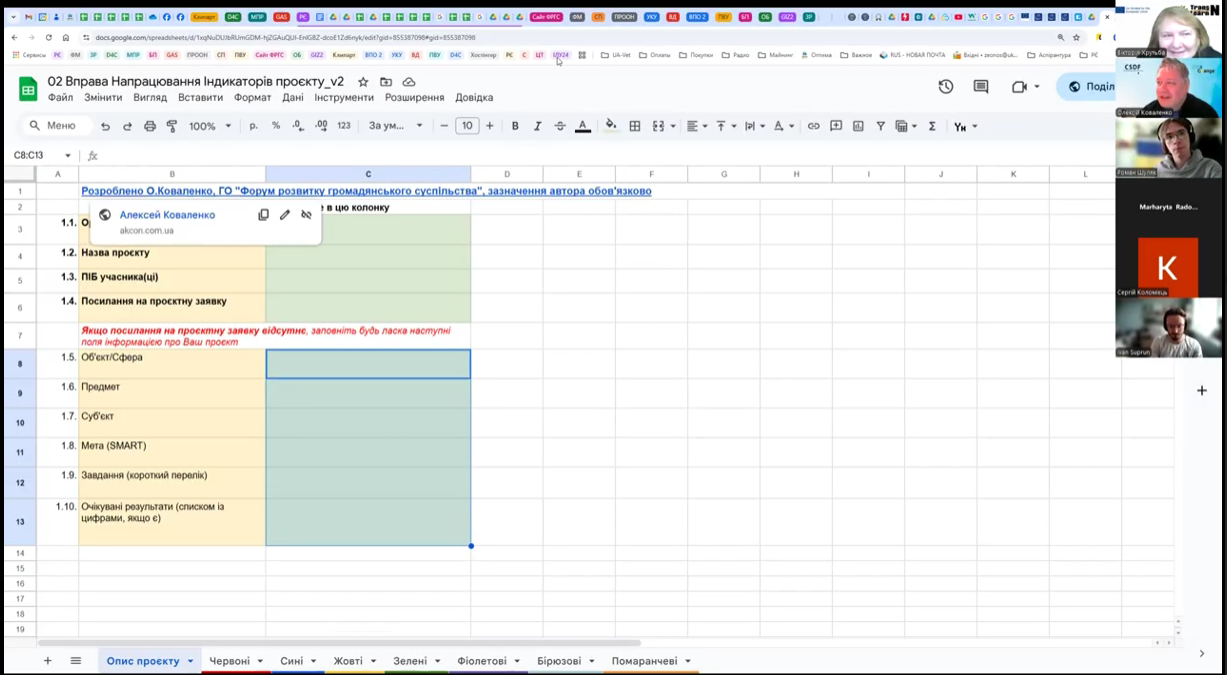Click the font size field showing 10
The width and height of the screenshot is (1227, 675).
click(x=467, y=126)
